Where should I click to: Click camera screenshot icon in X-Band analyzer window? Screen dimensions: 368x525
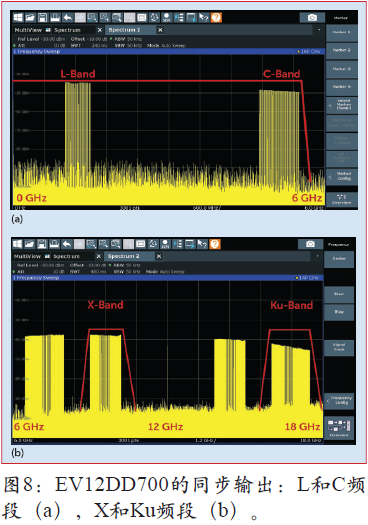pos(310,244)
